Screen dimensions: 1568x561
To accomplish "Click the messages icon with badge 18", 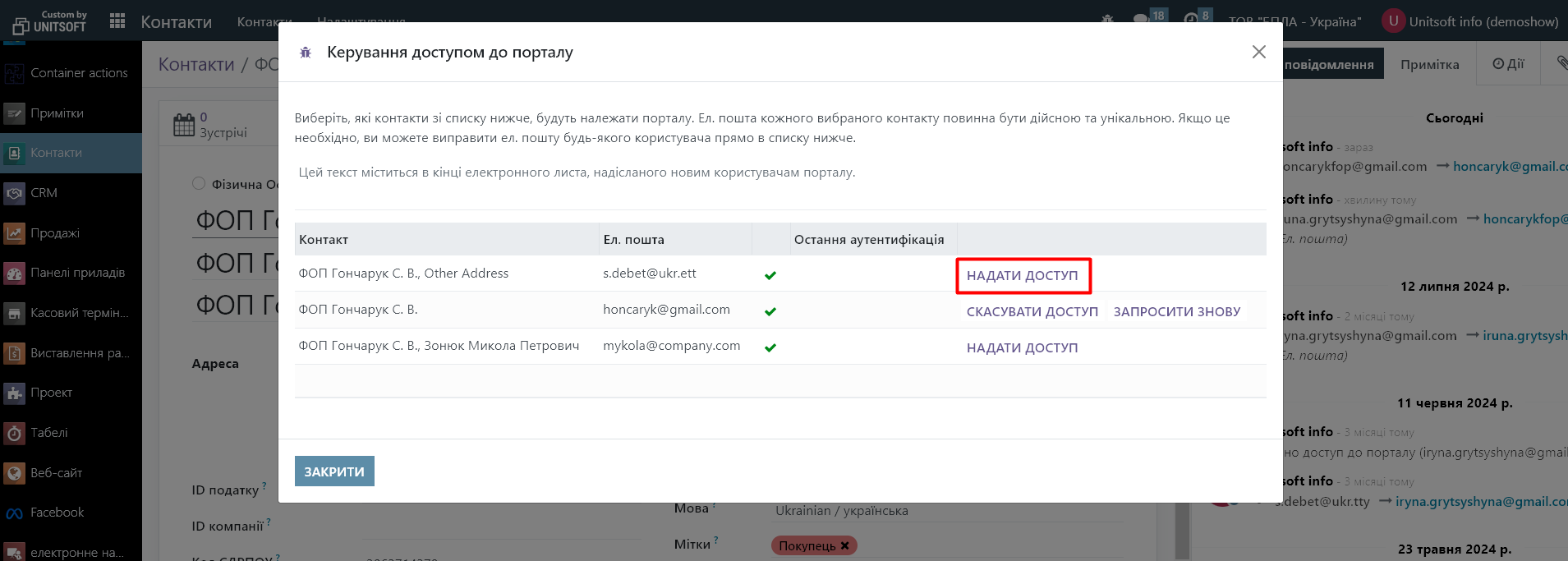I will tap(1142, 18).
